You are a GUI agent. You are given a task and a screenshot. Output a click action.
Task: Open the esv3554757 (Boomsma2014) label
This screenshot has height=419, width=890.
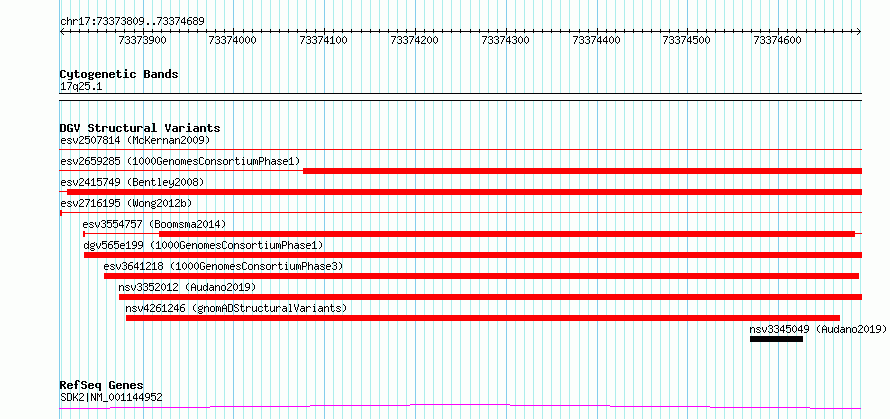coord(154,224)
